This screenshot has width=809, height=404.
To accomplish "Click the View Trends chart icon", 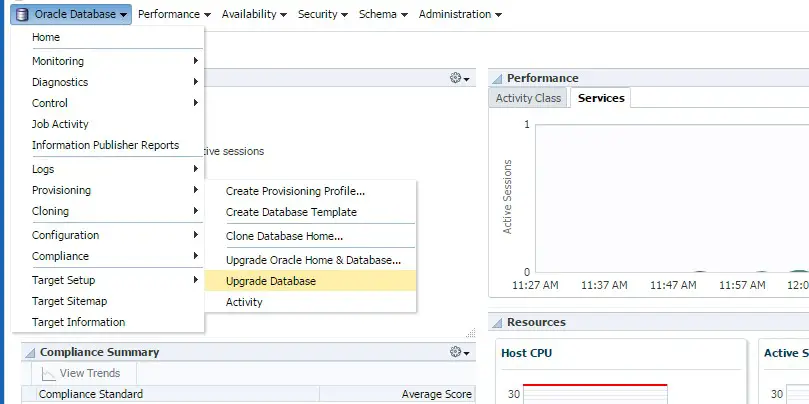I will click(48, 374).
